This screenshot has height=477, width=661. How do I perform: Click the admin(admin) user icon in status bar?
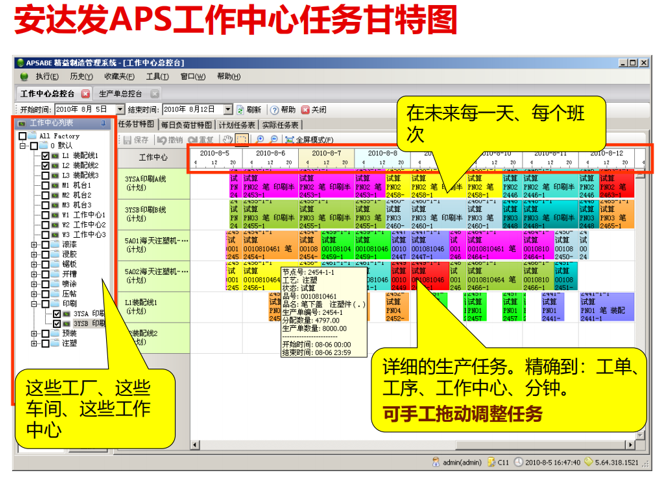pos(436,462)
